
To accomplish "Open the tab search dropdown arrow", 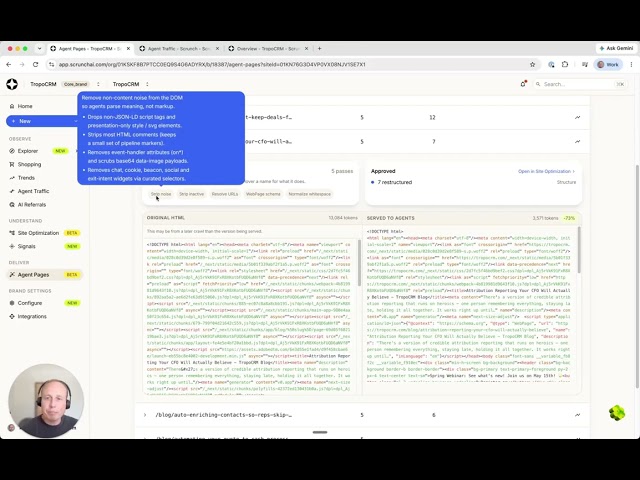I will [x=39, y=49].
